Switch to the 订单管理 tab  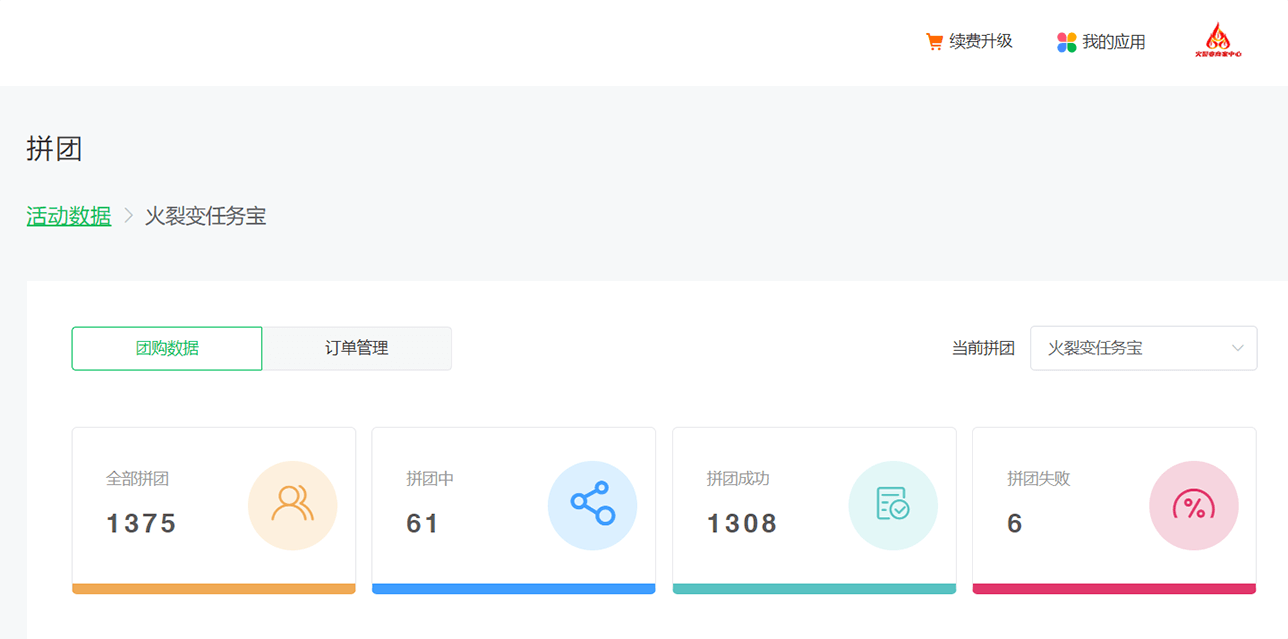pos(357,348)
